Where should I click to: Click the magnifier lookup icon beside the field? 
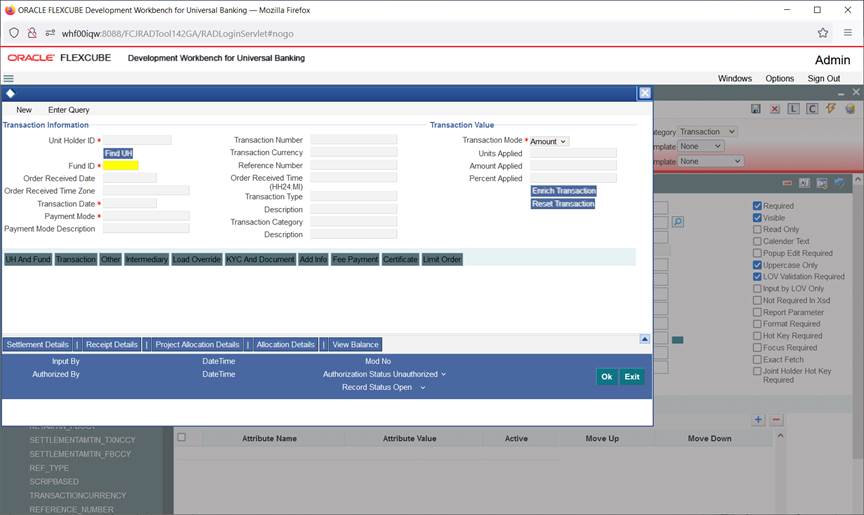click(678, 222)
